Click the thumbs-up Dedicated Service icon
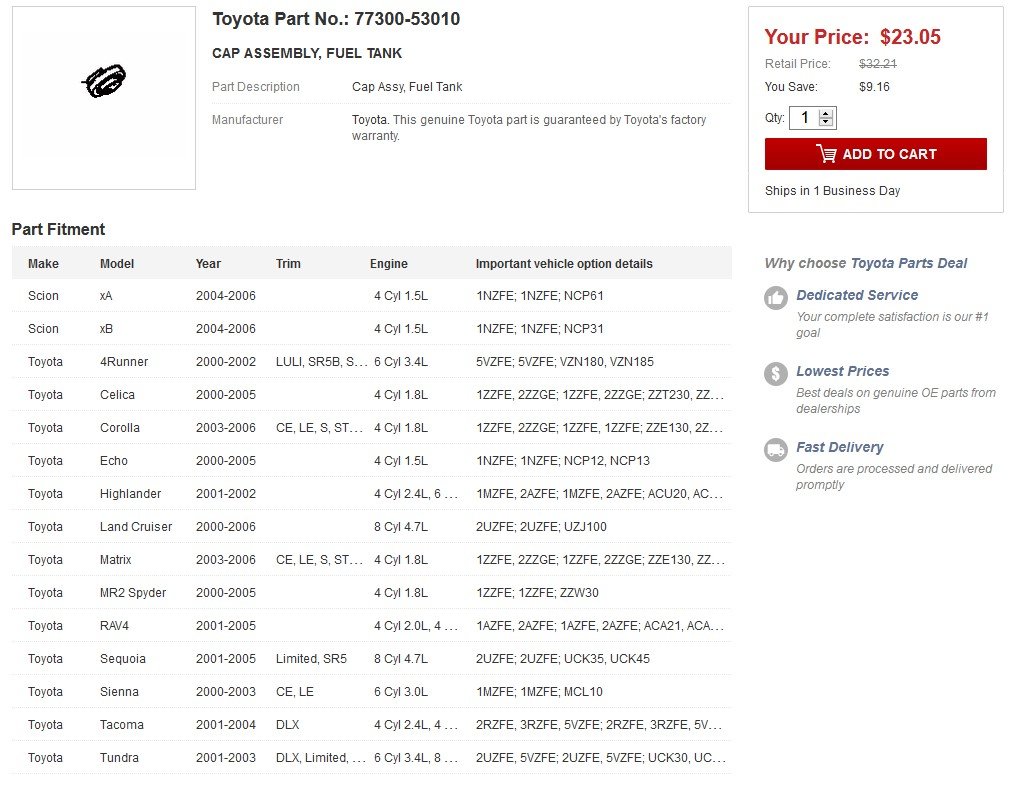Screen dimensions: 1015x785 pos(775,298)
